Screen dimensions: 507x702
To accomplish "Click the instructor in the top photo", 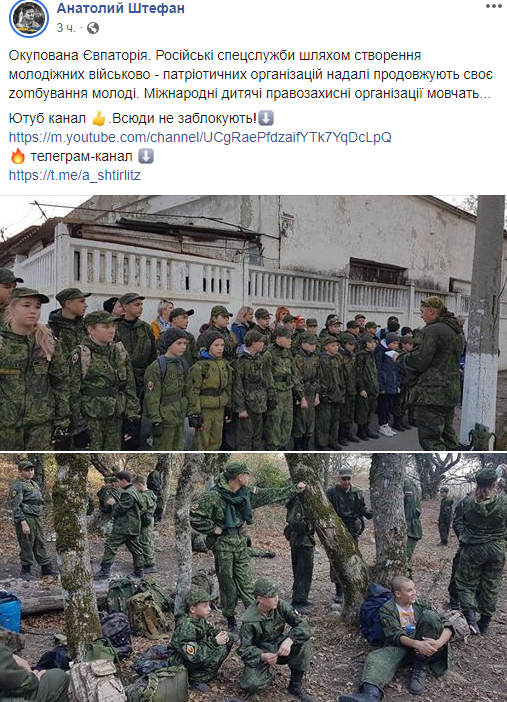I will click(x=434, y=372).
